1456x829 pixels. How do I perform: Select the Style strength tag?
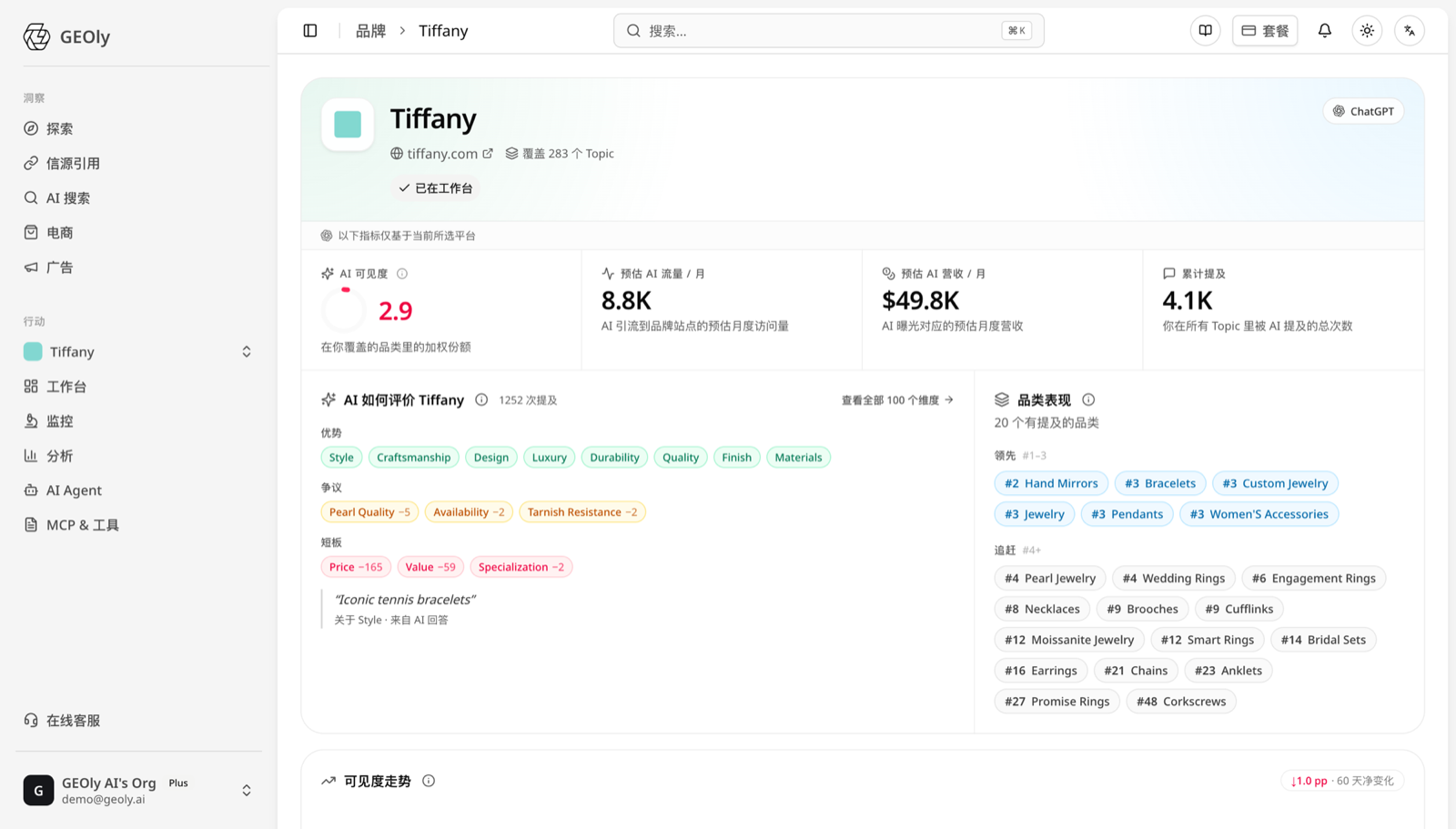341,458
